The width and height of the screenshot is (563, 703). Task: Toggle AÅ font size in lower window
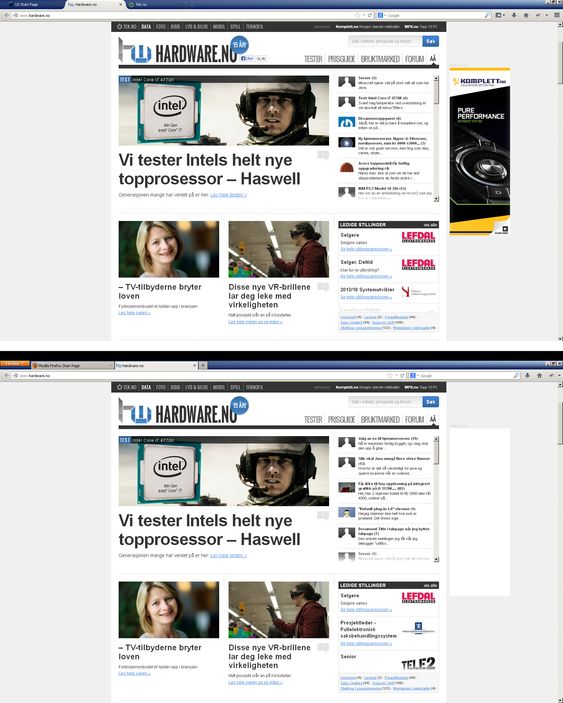pos(433,419)
